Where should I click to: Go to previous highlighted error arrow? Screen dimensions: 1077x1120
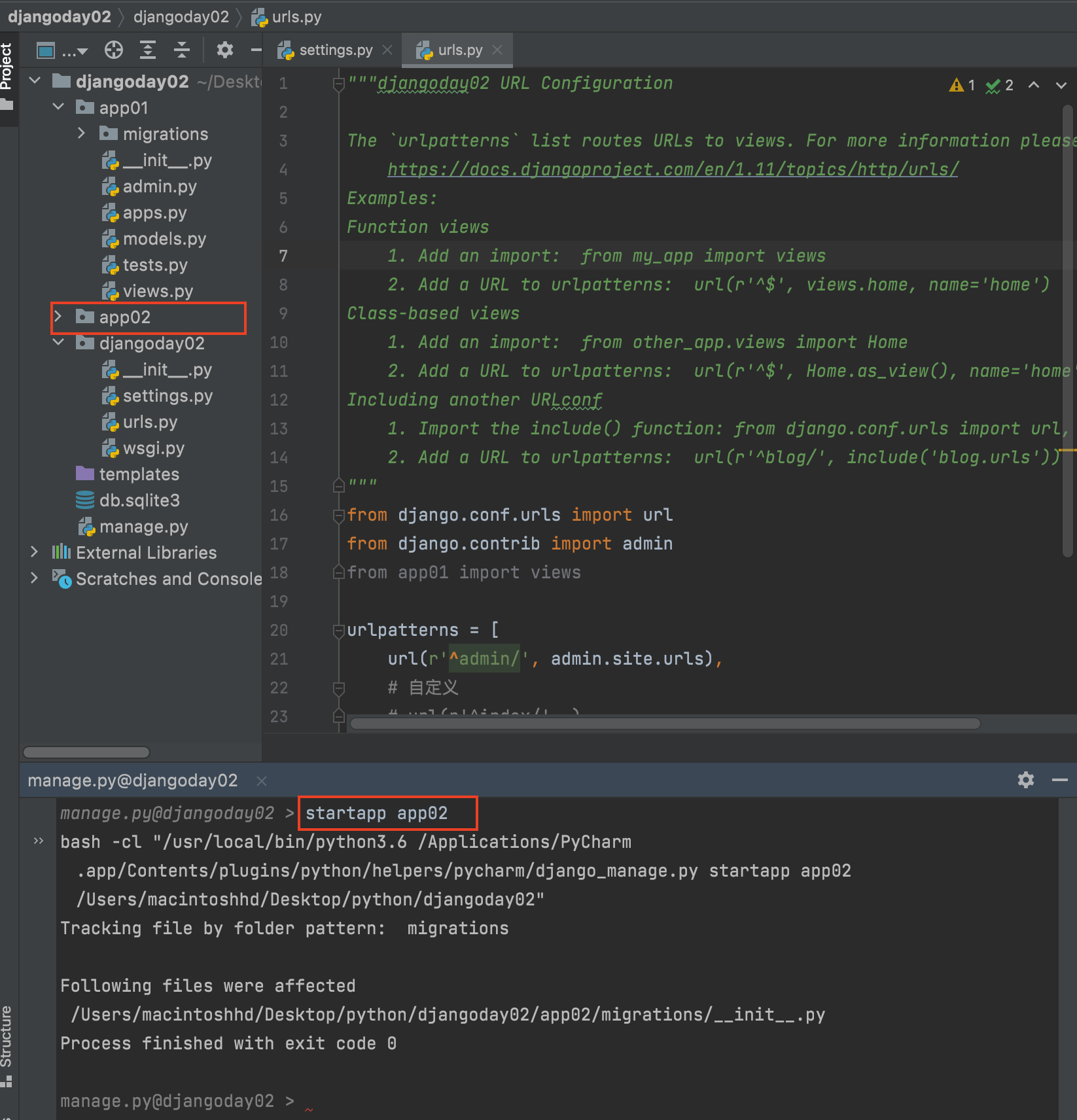point(1034,85)
